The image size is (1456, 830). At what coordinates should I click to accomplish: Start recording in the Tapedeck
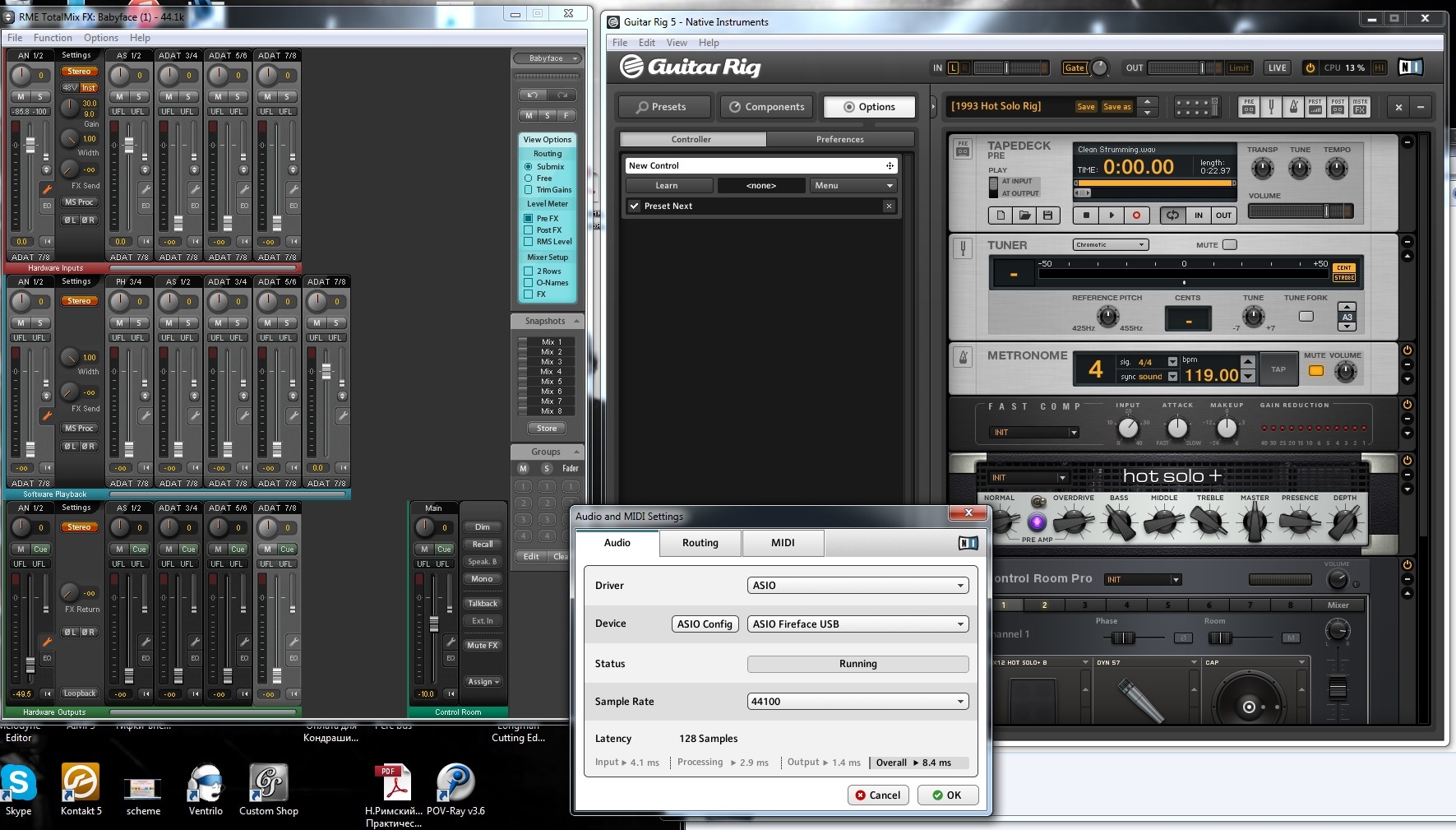click(1137, 216)
